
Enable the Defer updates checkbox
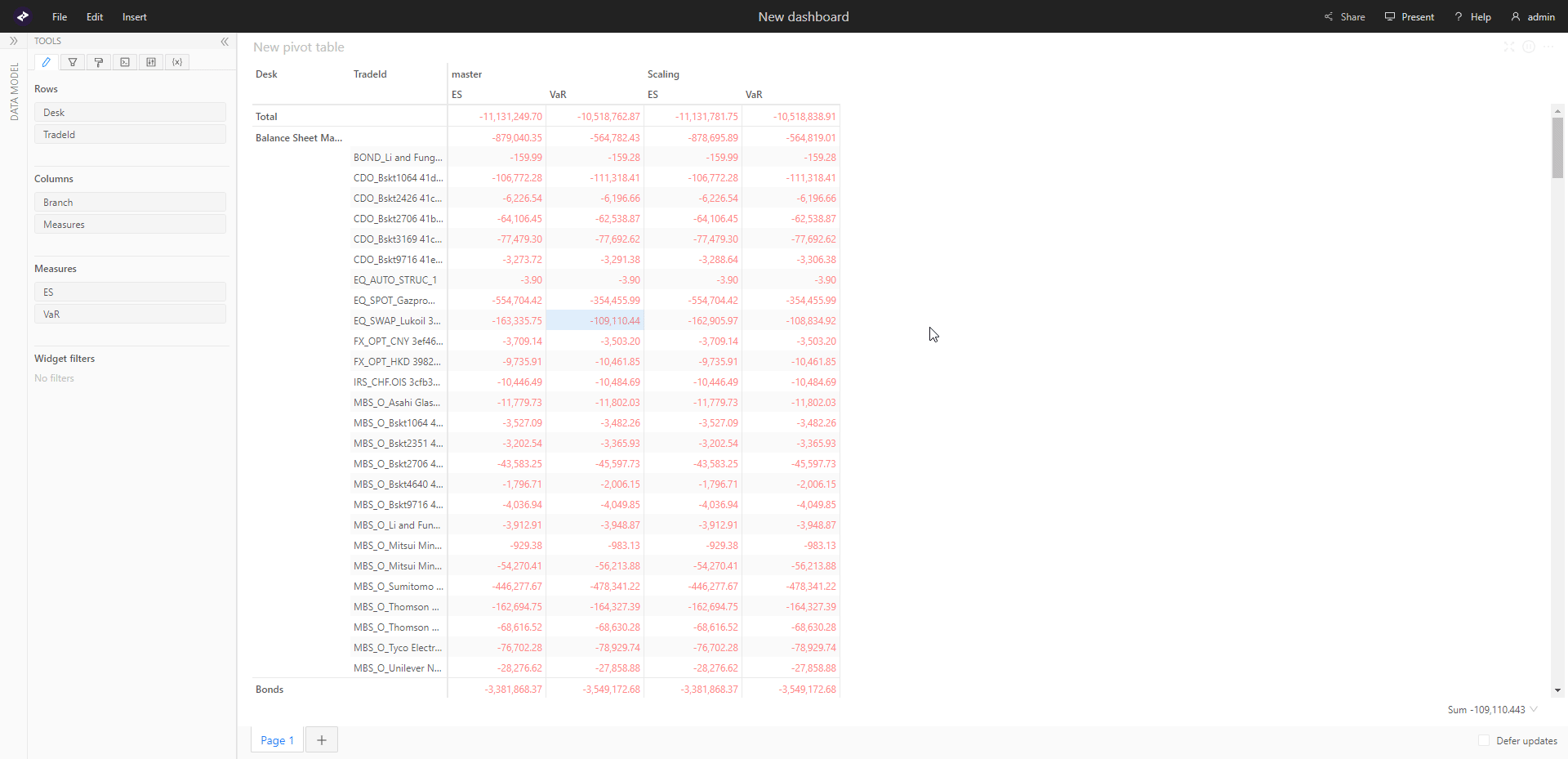1485,741
